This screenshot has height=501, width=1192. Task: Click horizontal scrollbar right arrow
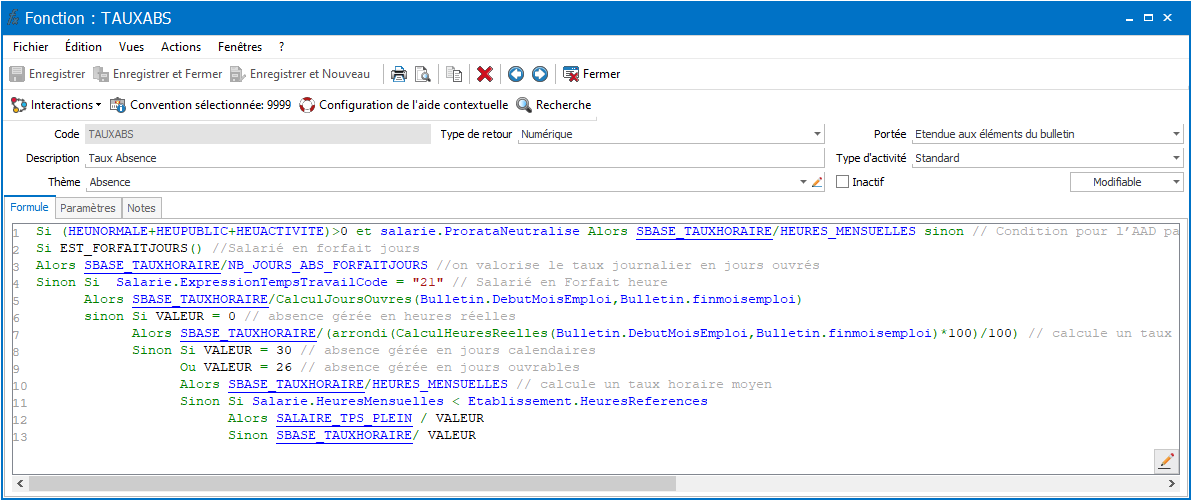coord(1174,484)
